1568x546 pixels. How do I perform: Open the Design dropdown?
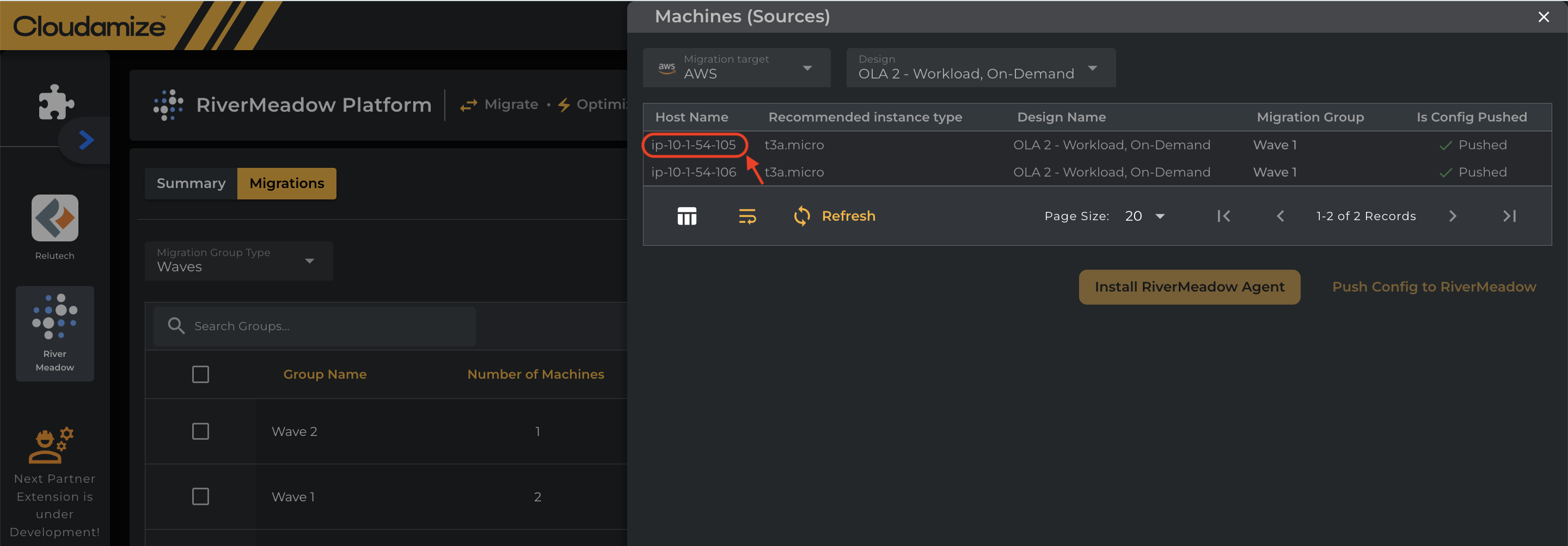tap(981, 68)
